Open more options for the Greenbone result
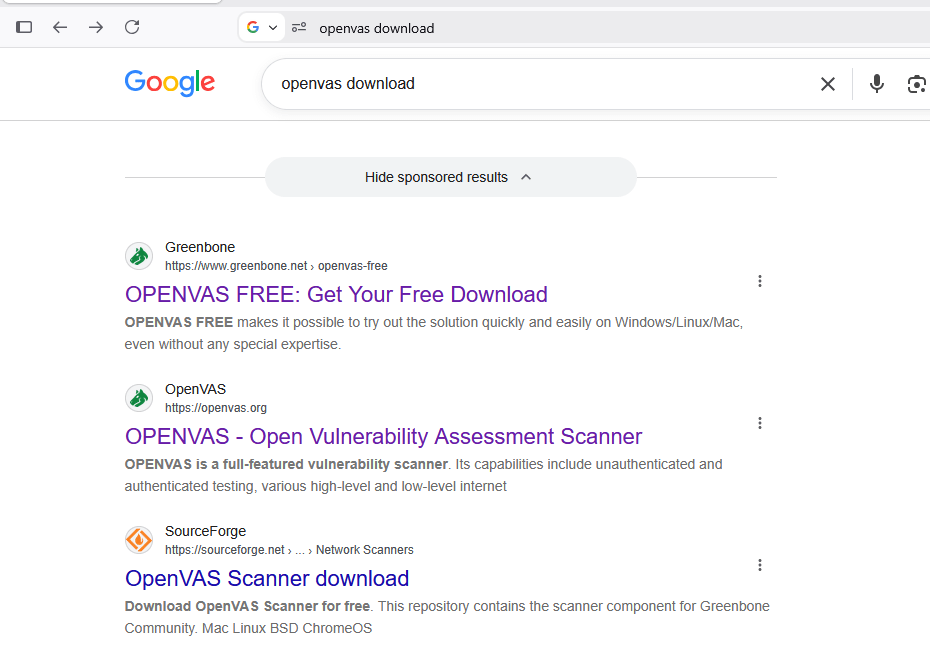The width and height of the screenshot is (930, 651). pyautogui.click(x=760, y=281)
